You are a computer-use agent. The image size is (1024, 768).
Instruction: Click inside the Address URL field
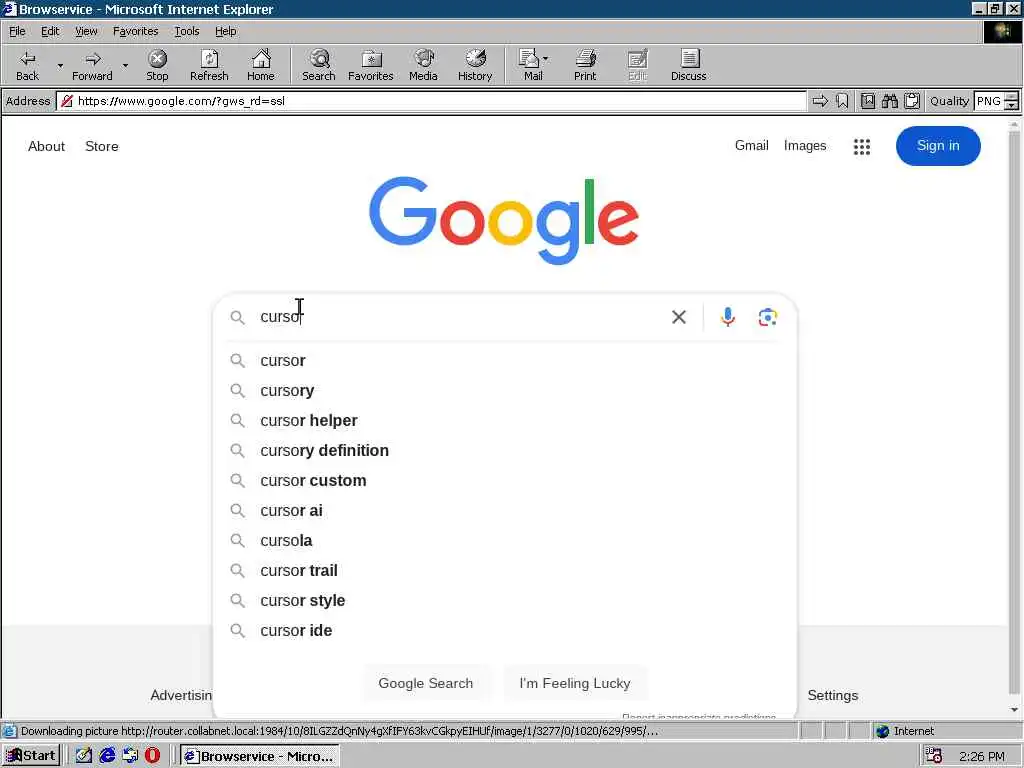[431, 101]
